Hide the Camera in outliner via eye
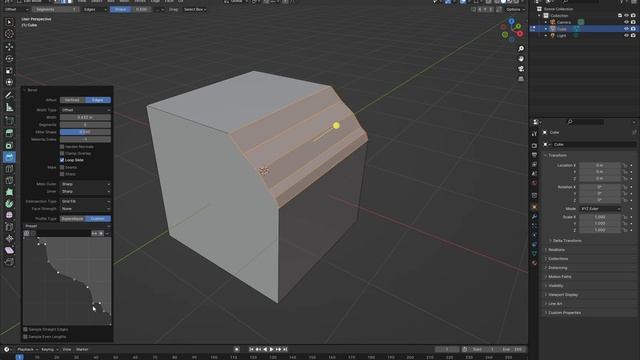Image resolution: width=640 pixels, height=360 pixels. click(626, 22)
